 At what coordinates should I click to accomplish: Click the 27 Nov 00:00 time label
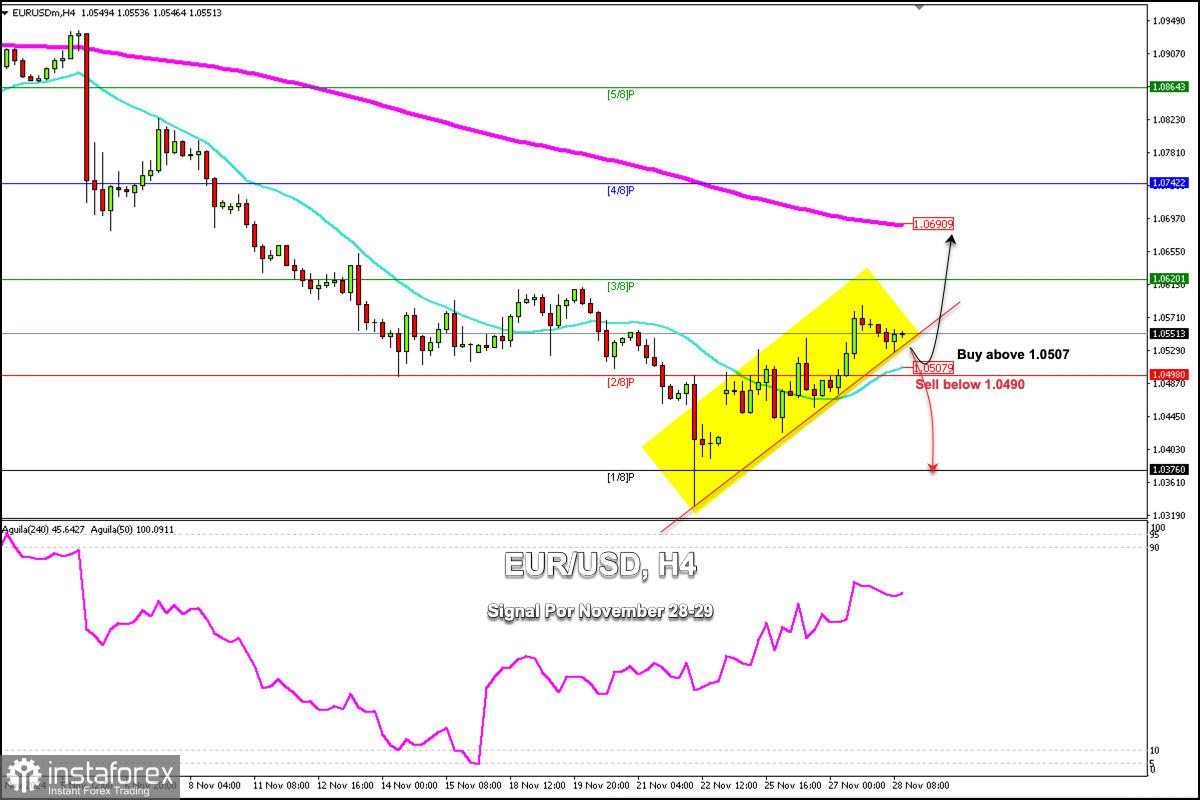pos(859,786)
